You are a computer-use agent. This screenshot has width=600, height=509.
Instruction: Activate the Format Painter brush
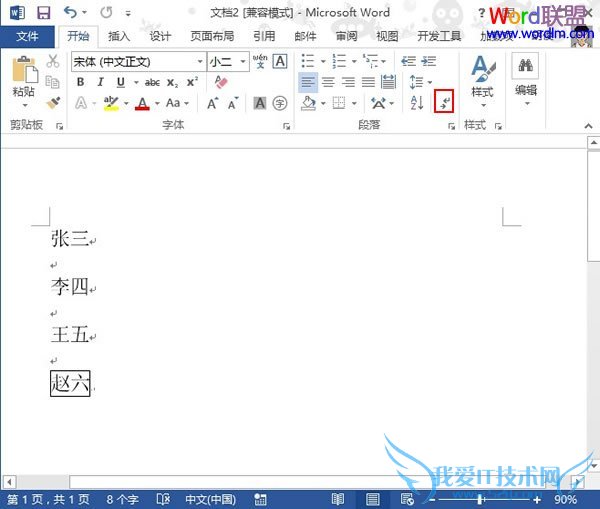pyautogui.click(x=53, y=103)
